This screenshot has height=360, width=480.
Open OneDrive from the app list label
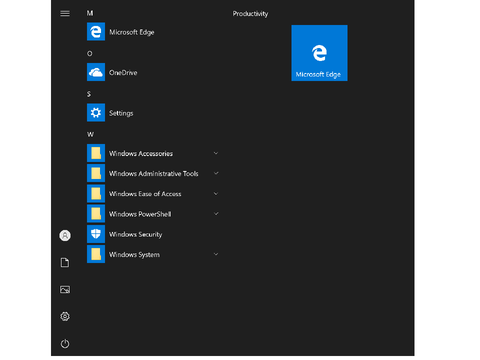[x=123, y=72]
